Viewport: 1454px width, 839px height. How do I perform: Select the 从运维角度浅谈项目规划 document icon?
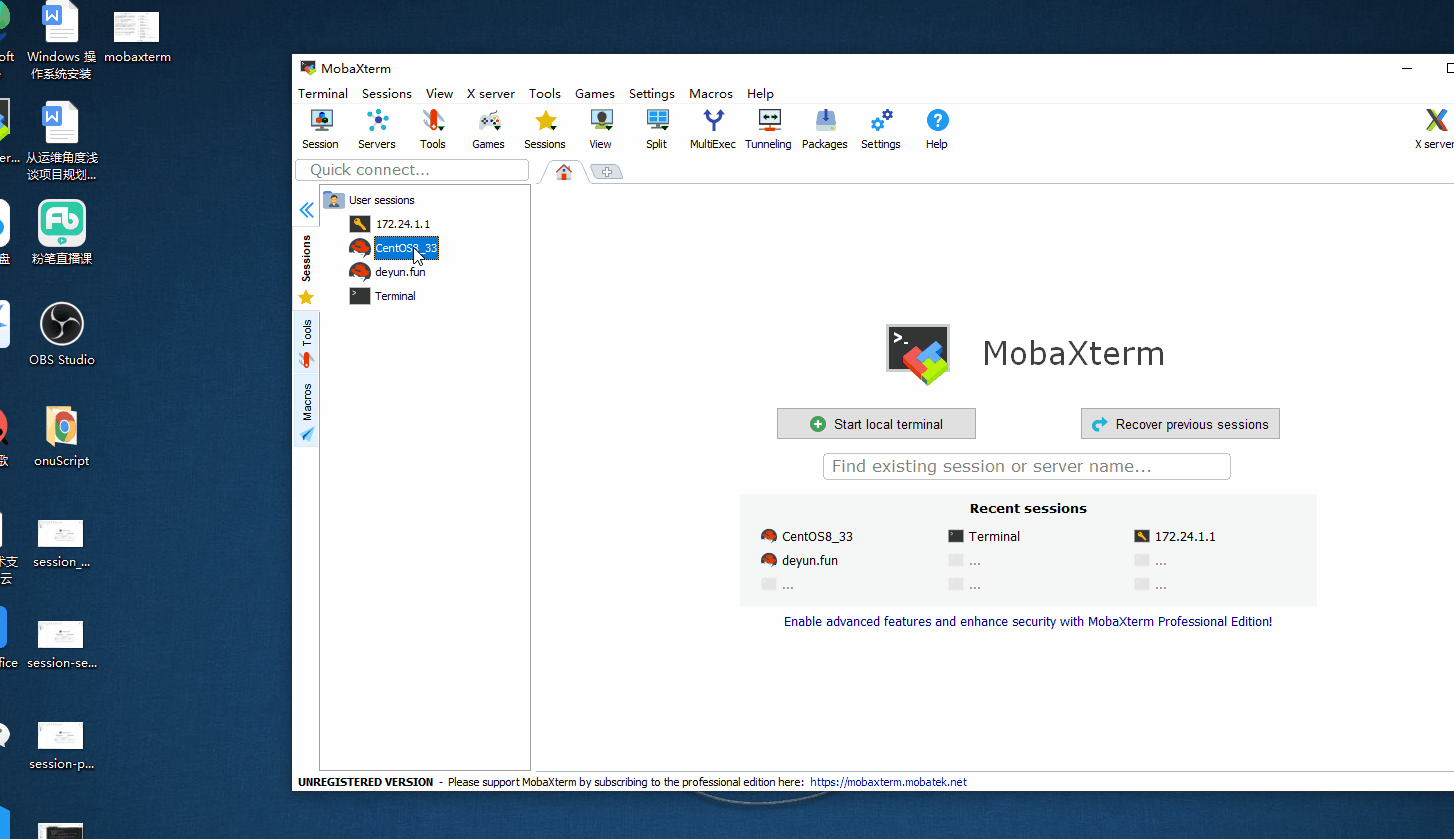[62, 143]
